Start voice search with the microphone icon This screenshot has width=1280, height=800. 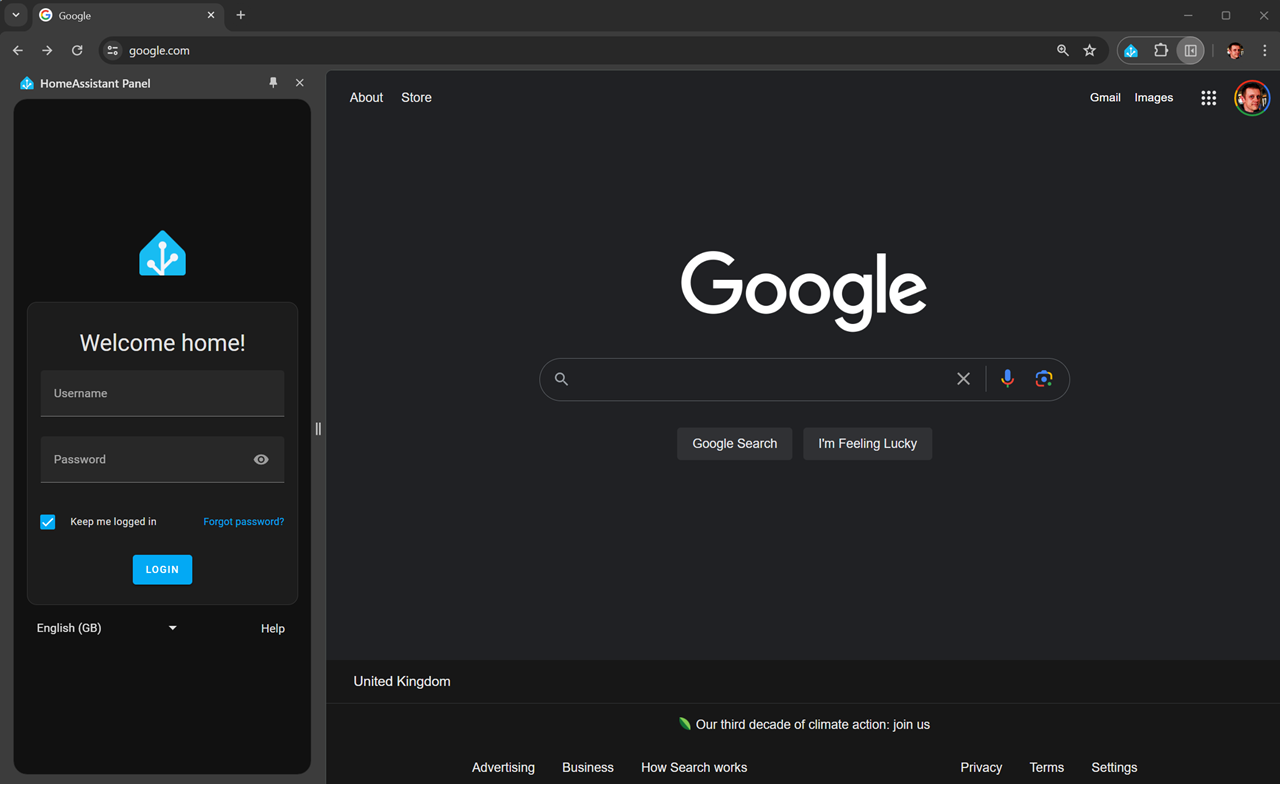(x=1007, y=378)
